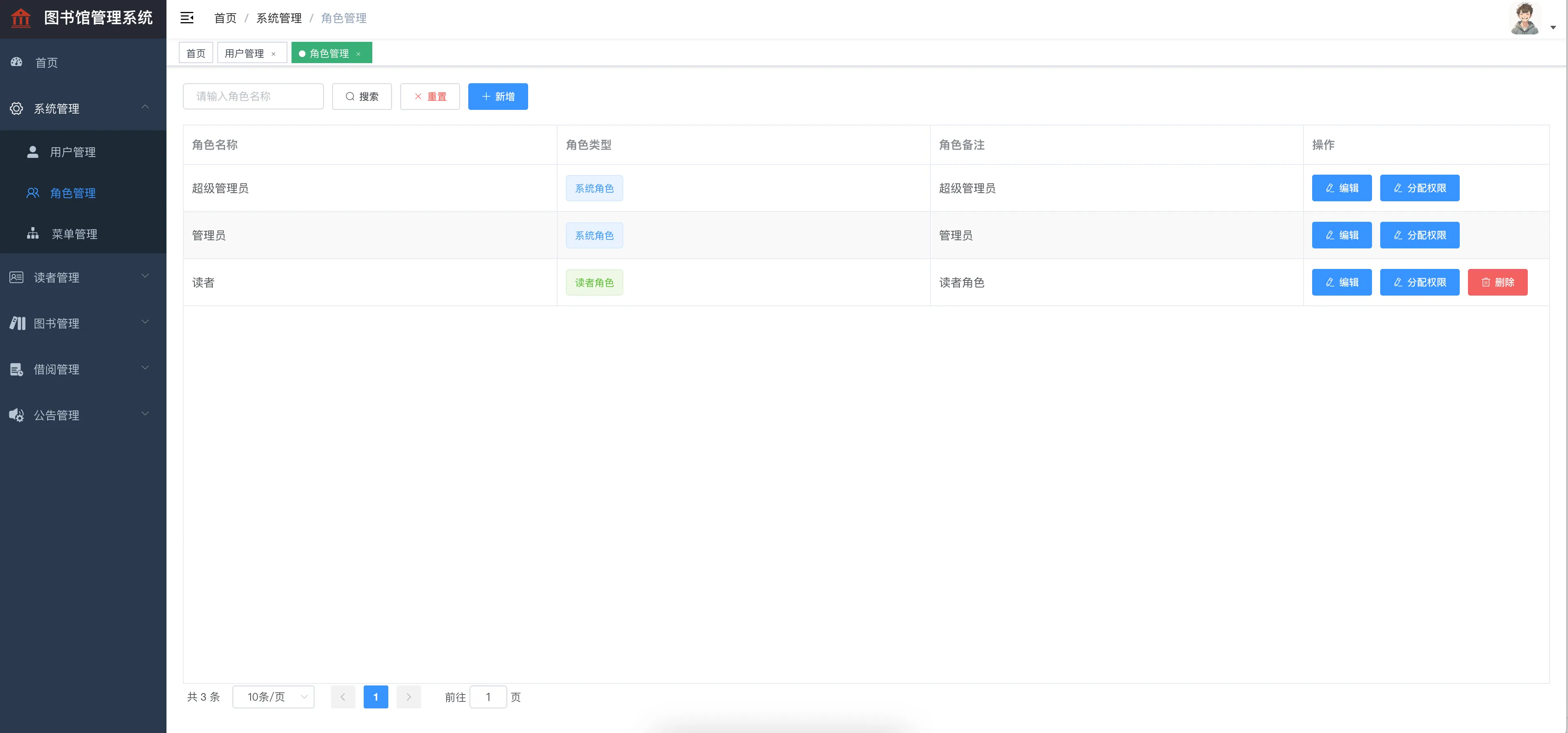Close the 用户管理 tab
Viewport: 1568px width, 733px height.
click(273, 54)
